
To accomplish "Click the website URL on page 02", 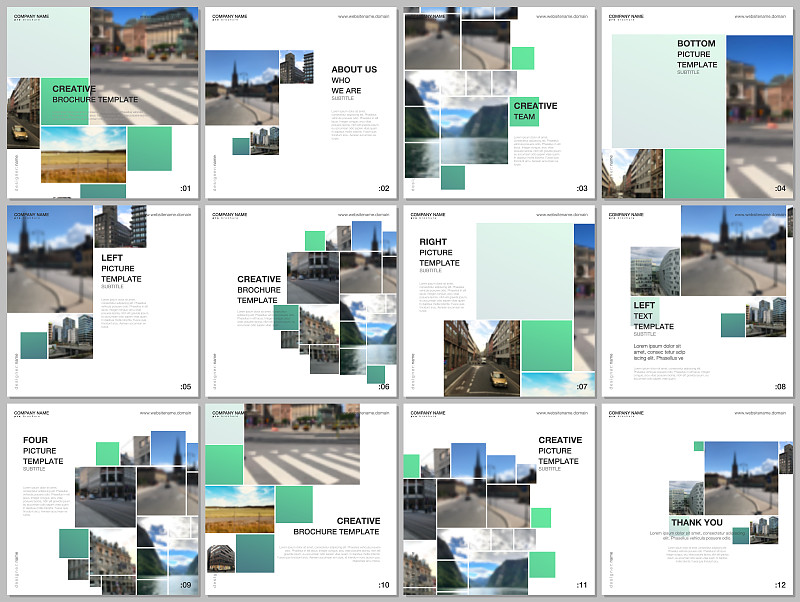I will 363,16.
